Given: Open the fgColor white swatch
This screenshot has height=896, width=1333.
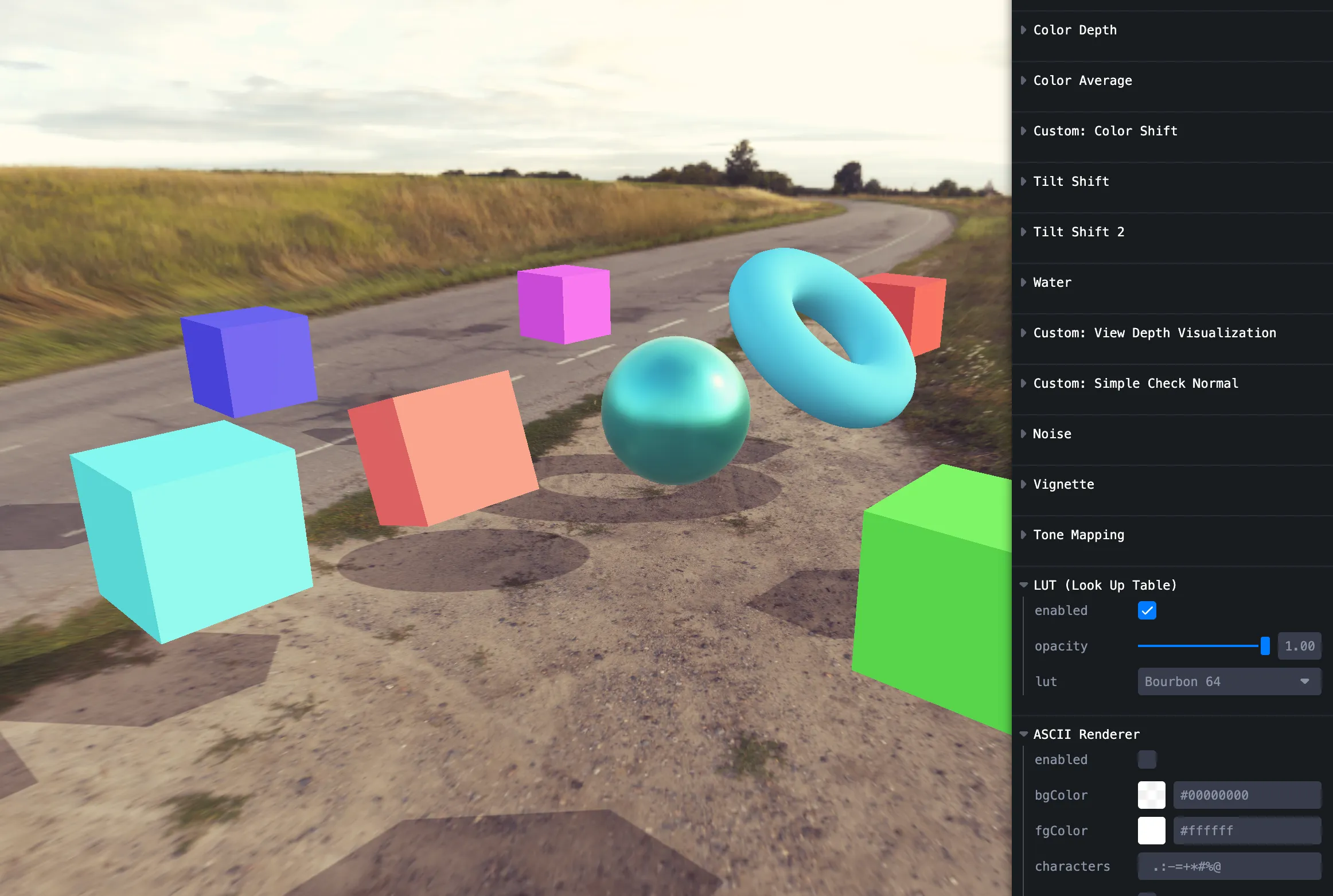Looking at the screenshot, I should tap(1151, 831).
